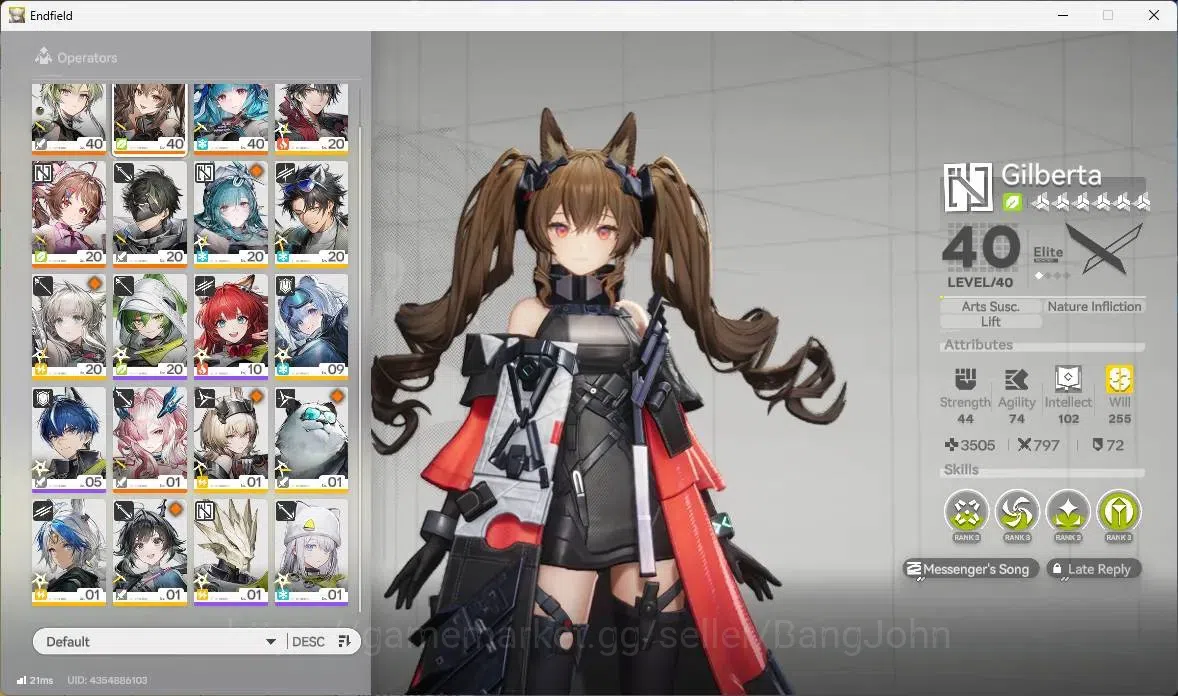Select the green-haired operator at level 40
Image resolution: width=1178 pixels, height=696 pixels.
[69, 118]
